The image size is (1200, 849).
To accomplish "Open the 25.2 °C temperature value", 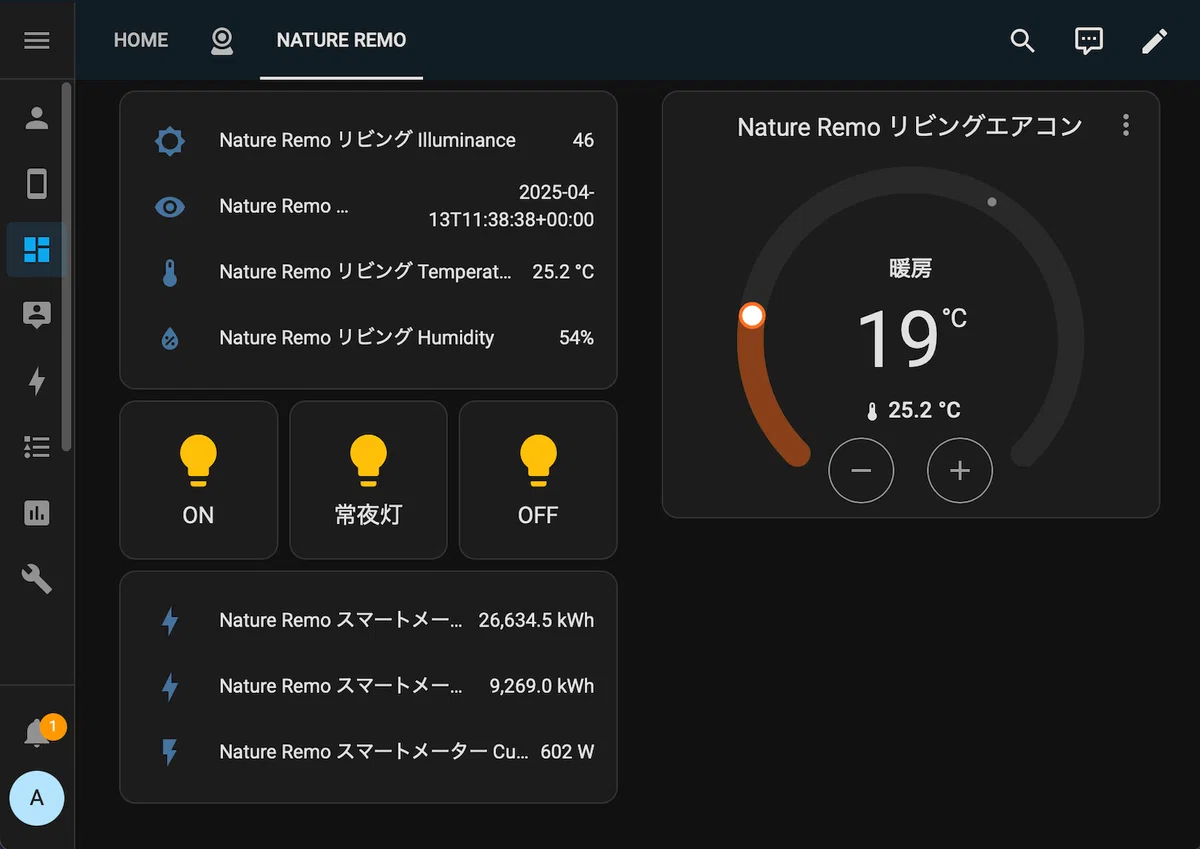I will pos(563,272).
